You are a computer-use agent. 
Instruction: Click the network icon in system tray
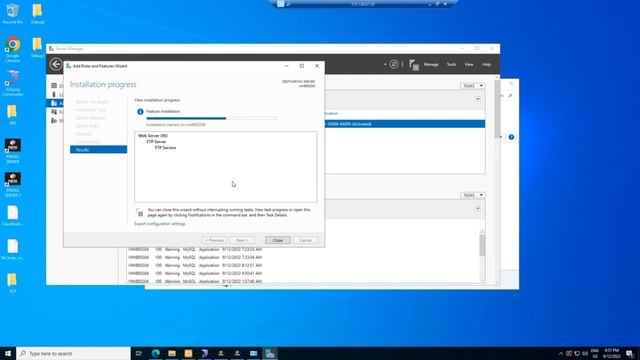click(x=577, y=353)
